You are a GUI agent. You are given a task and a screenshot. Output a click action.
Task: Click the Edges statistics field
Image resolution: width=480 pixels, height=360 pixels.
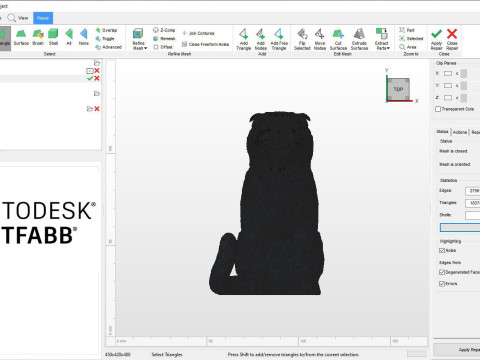(473, 191)
